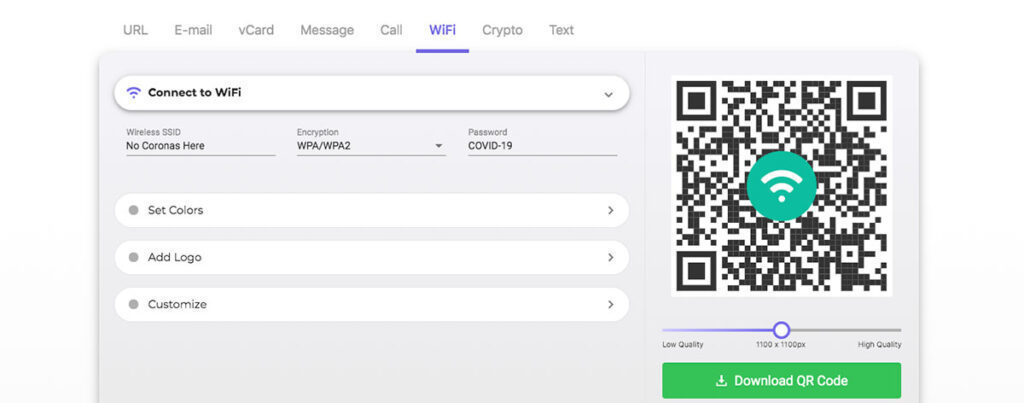Collapse the Connect to WiFi section chevron
This screenshot has width=1024, height=403.
609,94
